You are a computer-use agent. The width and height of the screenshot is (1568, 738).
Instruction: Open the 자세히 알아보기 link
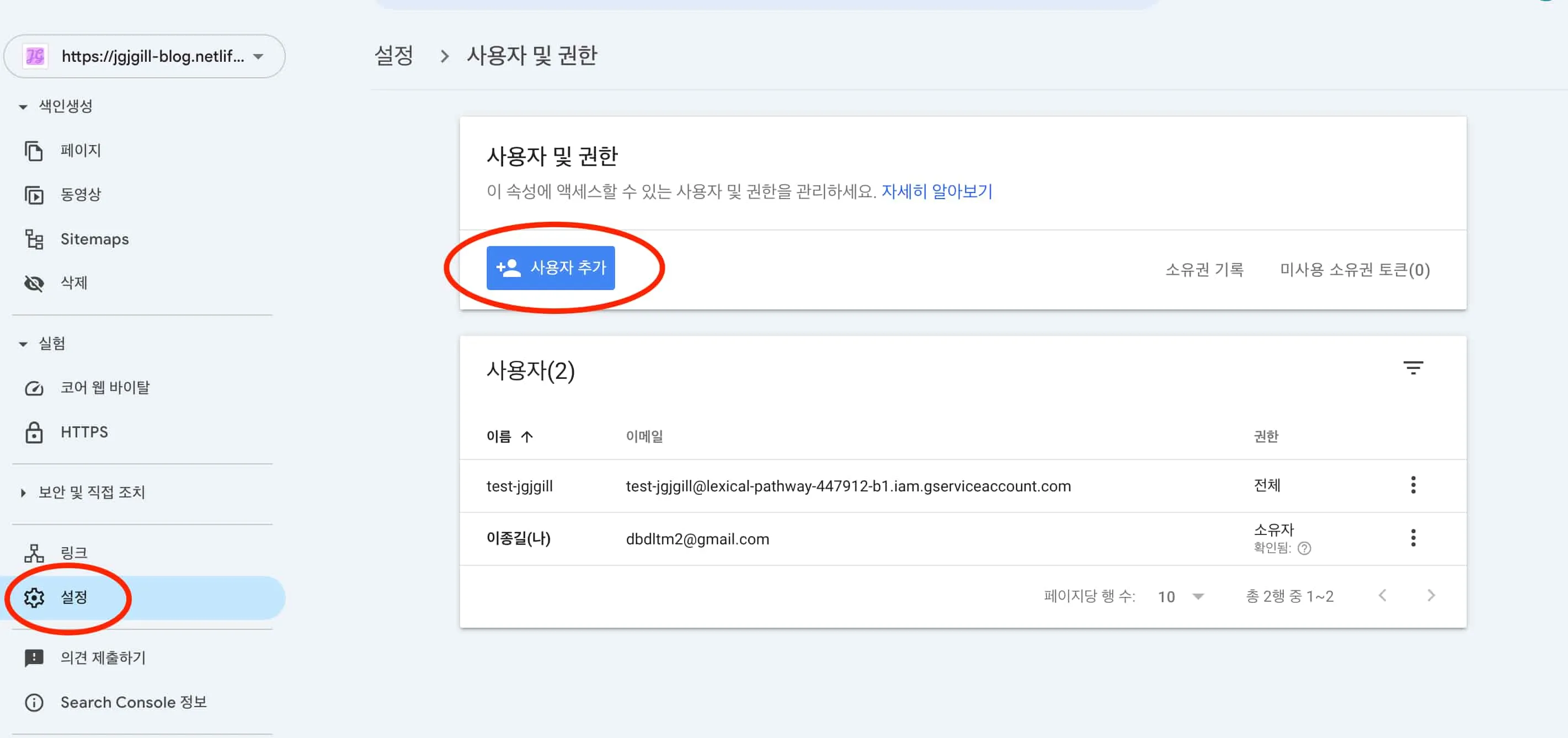(936, 191)
